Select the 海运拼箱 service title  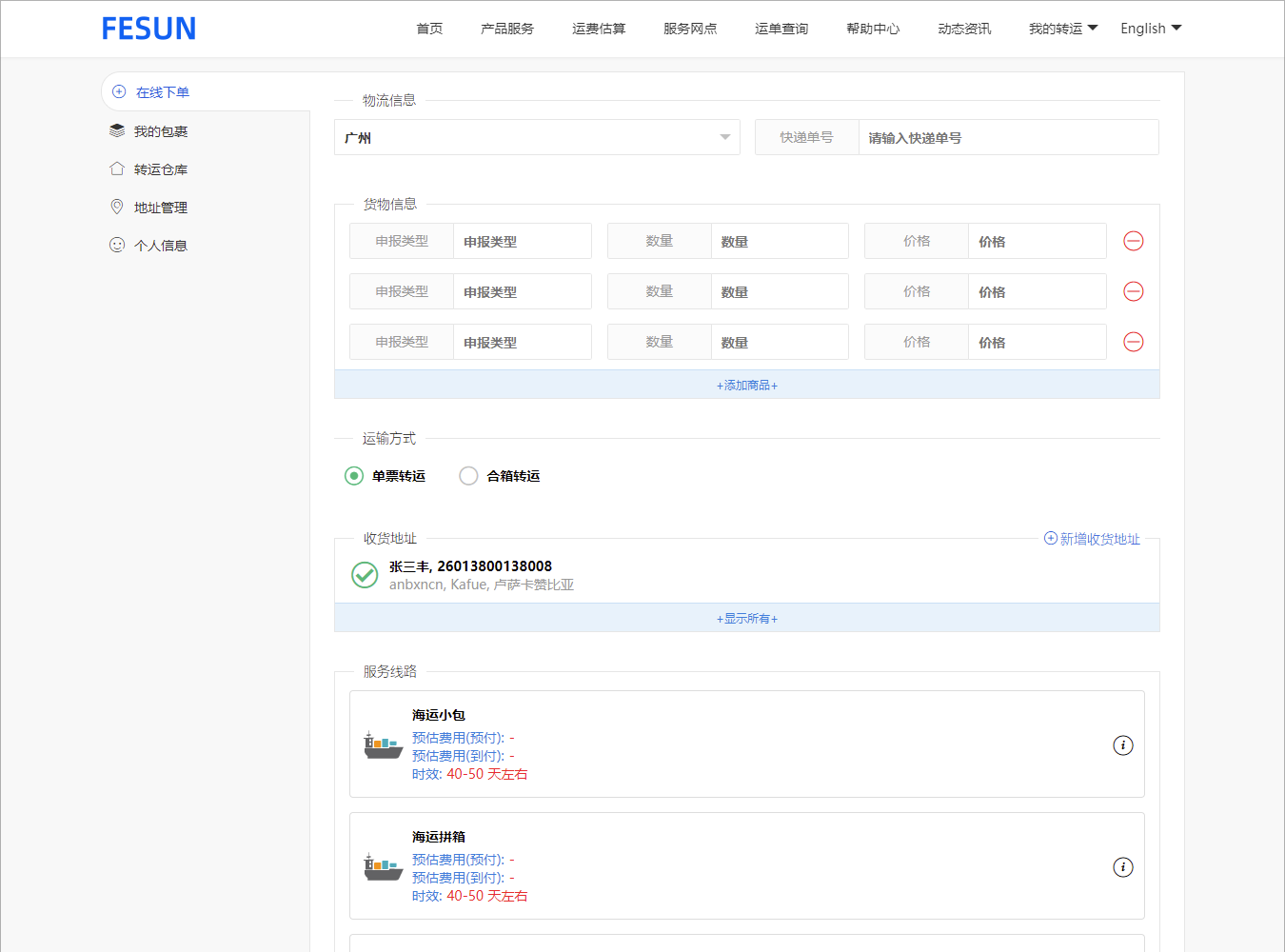[439, 837]
